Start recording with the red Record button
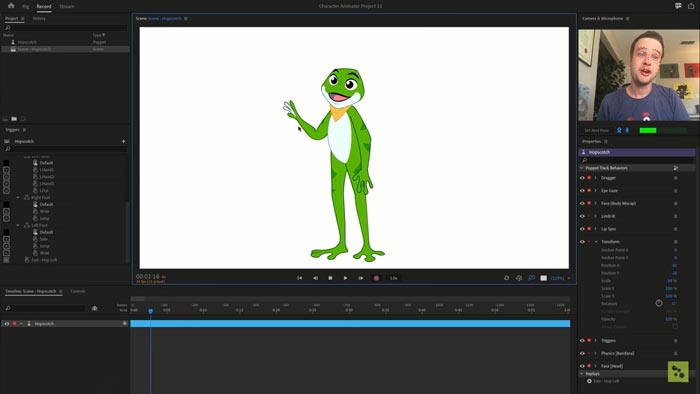Screen dimensions: 700x394 coord(376,278)
